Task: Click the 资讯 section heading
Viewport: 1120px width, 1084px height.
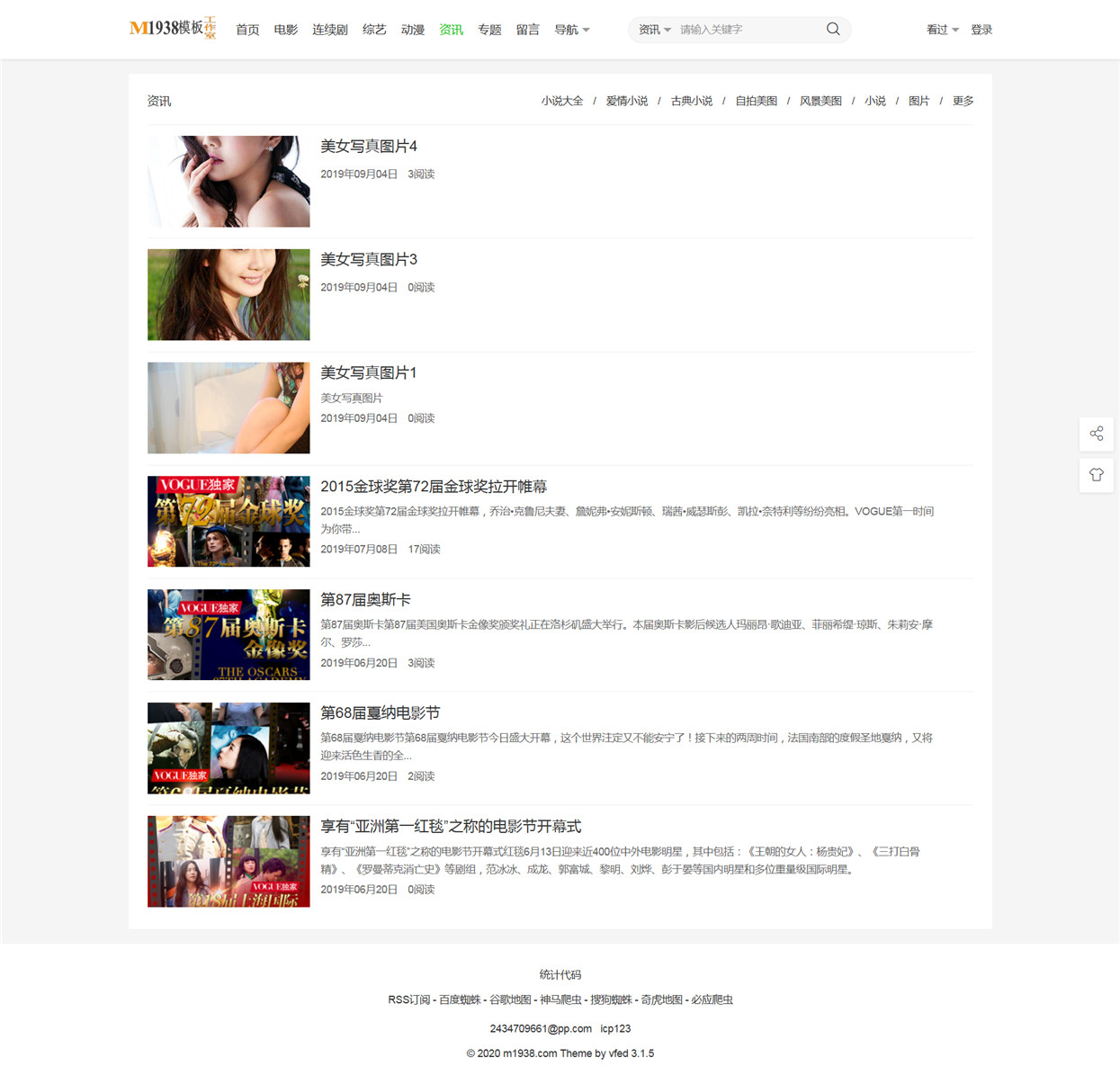Action: pos(159,101)
